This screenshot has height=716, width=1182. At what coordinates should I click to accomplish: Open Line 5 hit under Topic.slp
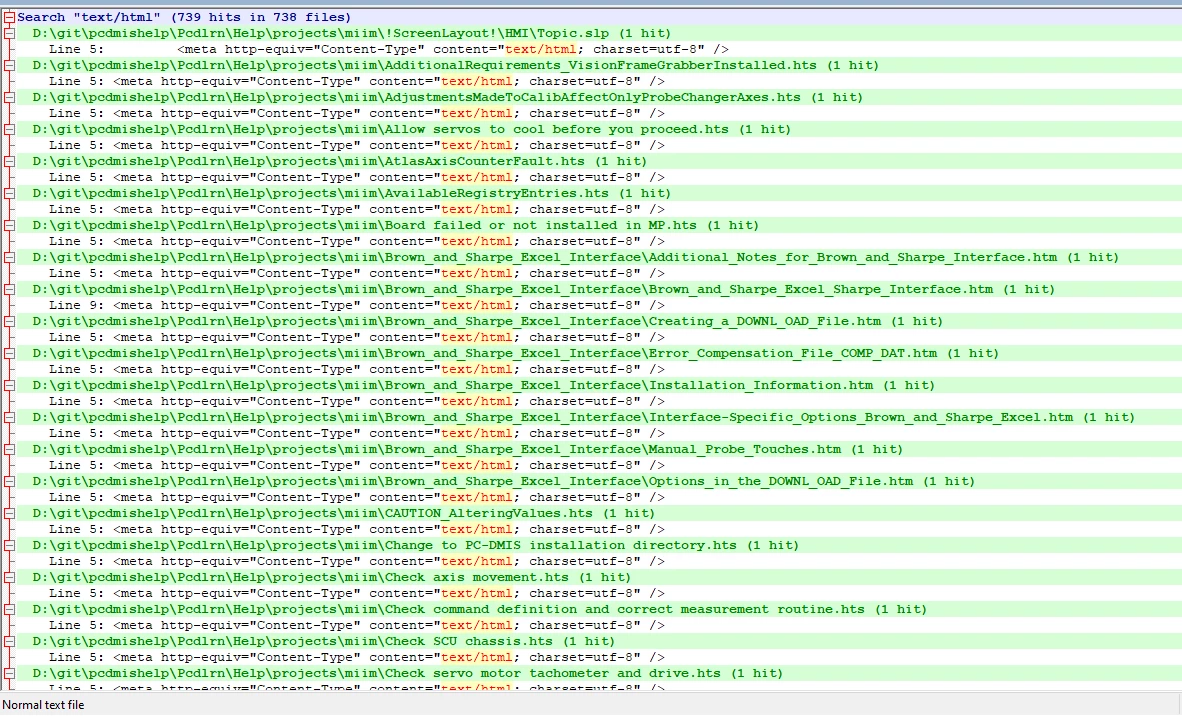click(x=389, y=49)
